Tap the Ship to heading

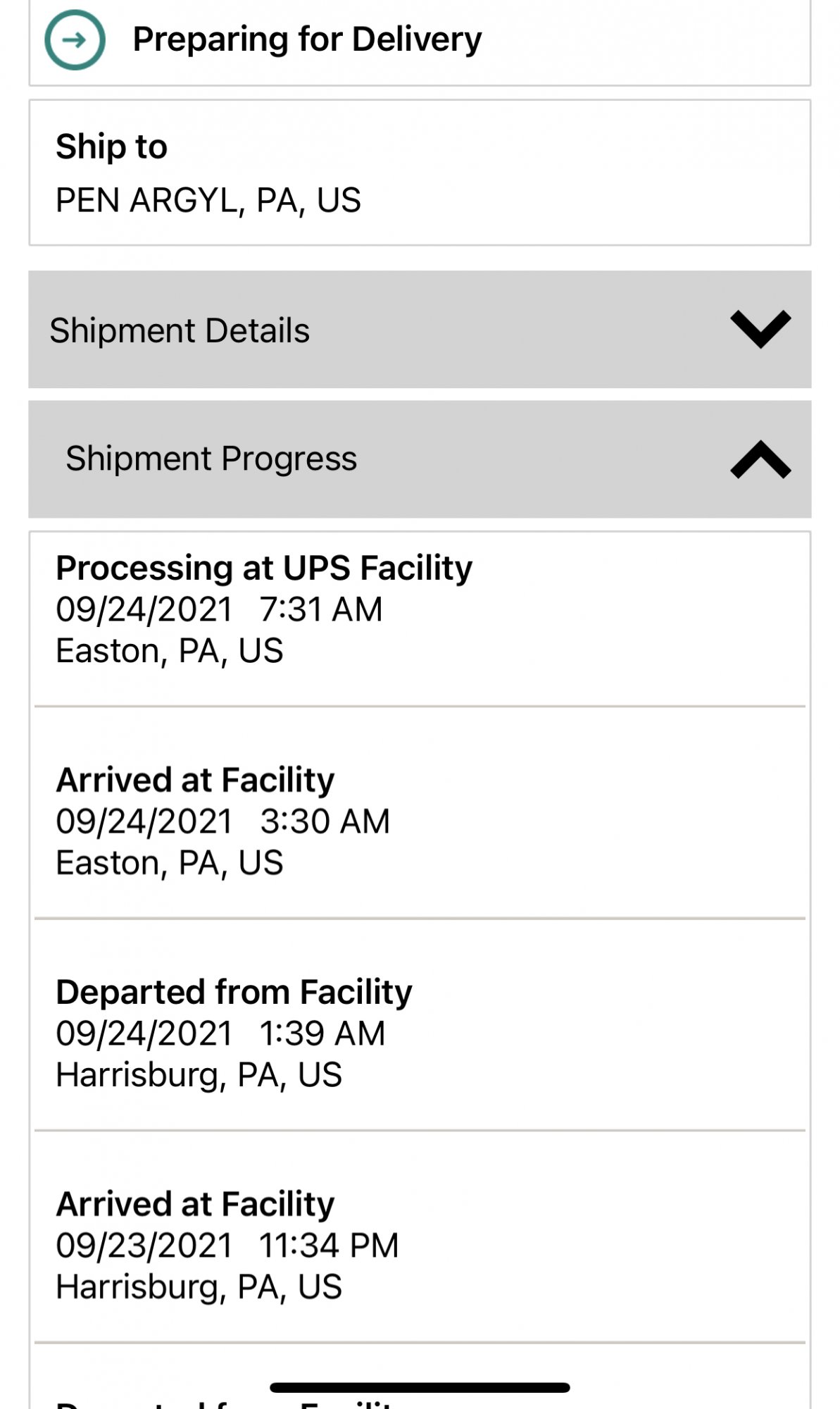coord(111,147)
